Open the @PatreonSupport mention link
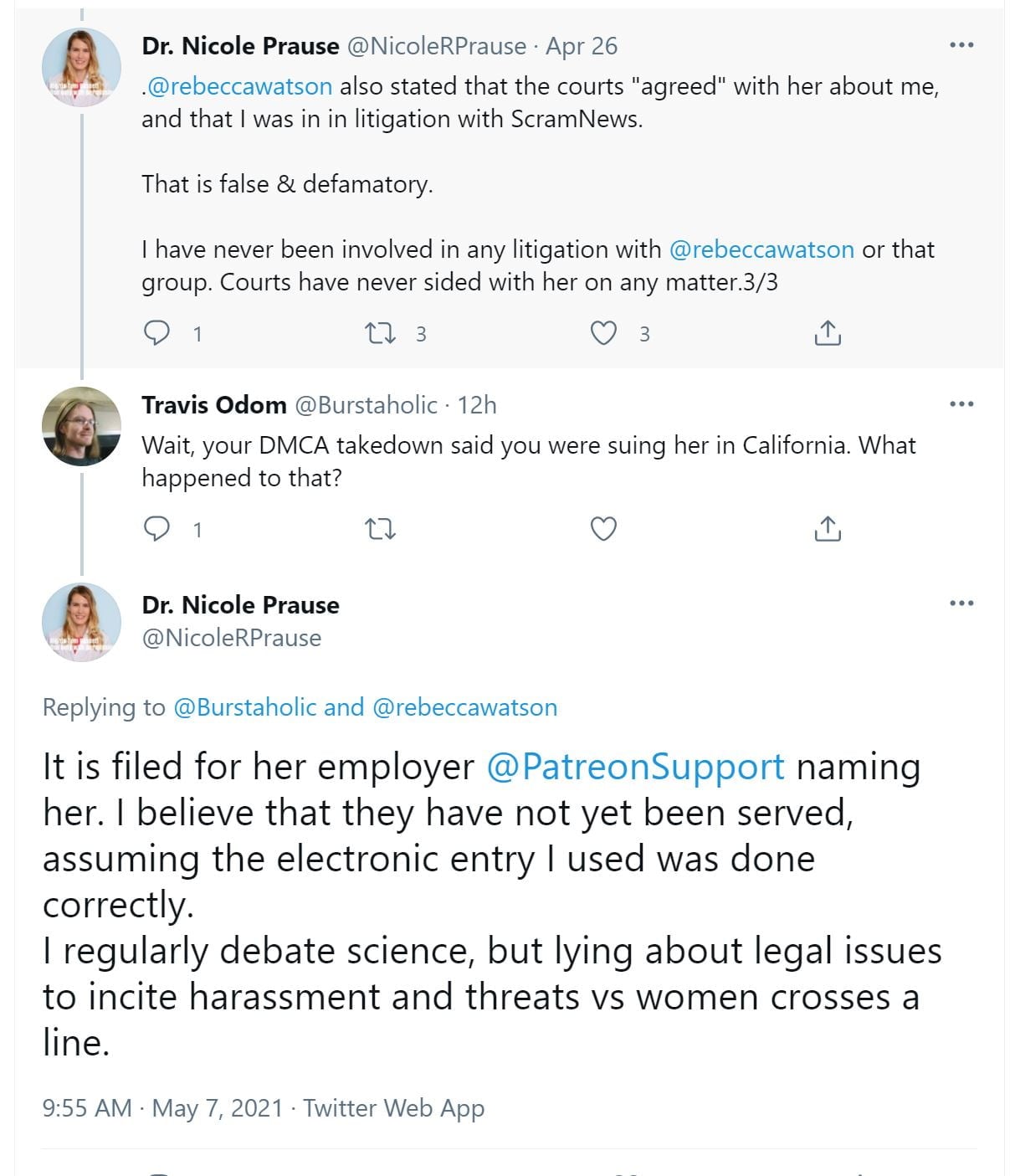Image resolution: width=1015 pixels, height=1176 pixels. pyautogui.click(x=635, y=767)
